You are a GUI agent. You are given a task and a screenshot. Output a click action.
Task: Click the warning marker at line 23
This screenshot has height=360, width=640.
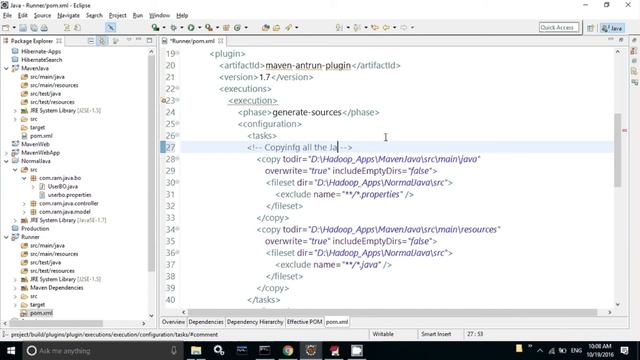(x=163, y=100)
